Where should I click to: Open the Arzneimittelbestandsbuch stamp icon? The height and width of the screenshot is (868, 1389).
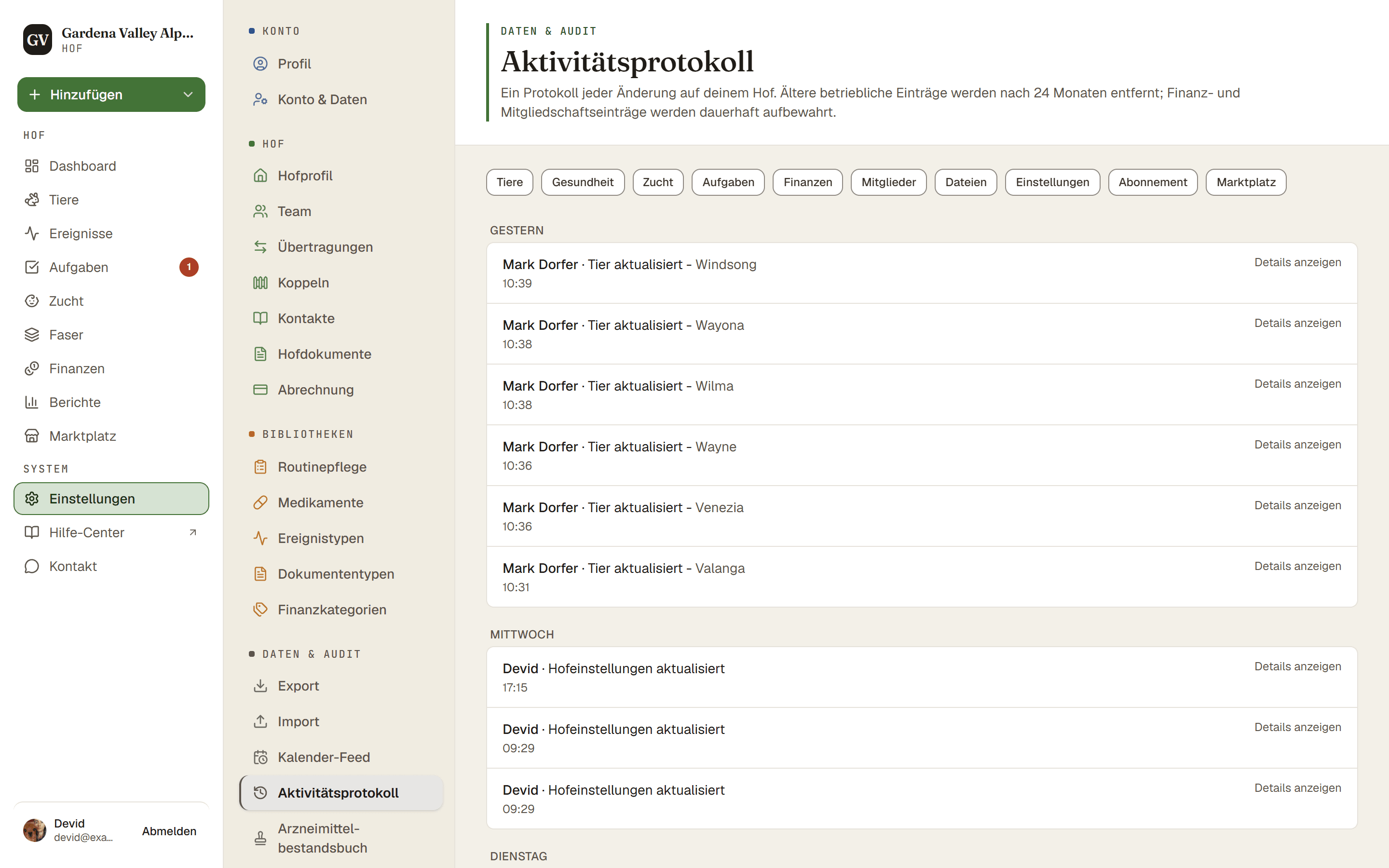pos(260,838)
